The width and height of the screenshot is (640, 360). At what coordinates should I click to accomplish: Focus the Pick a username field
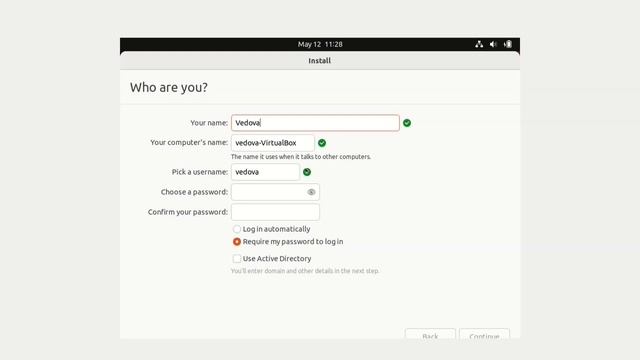(x=265, y=172)
